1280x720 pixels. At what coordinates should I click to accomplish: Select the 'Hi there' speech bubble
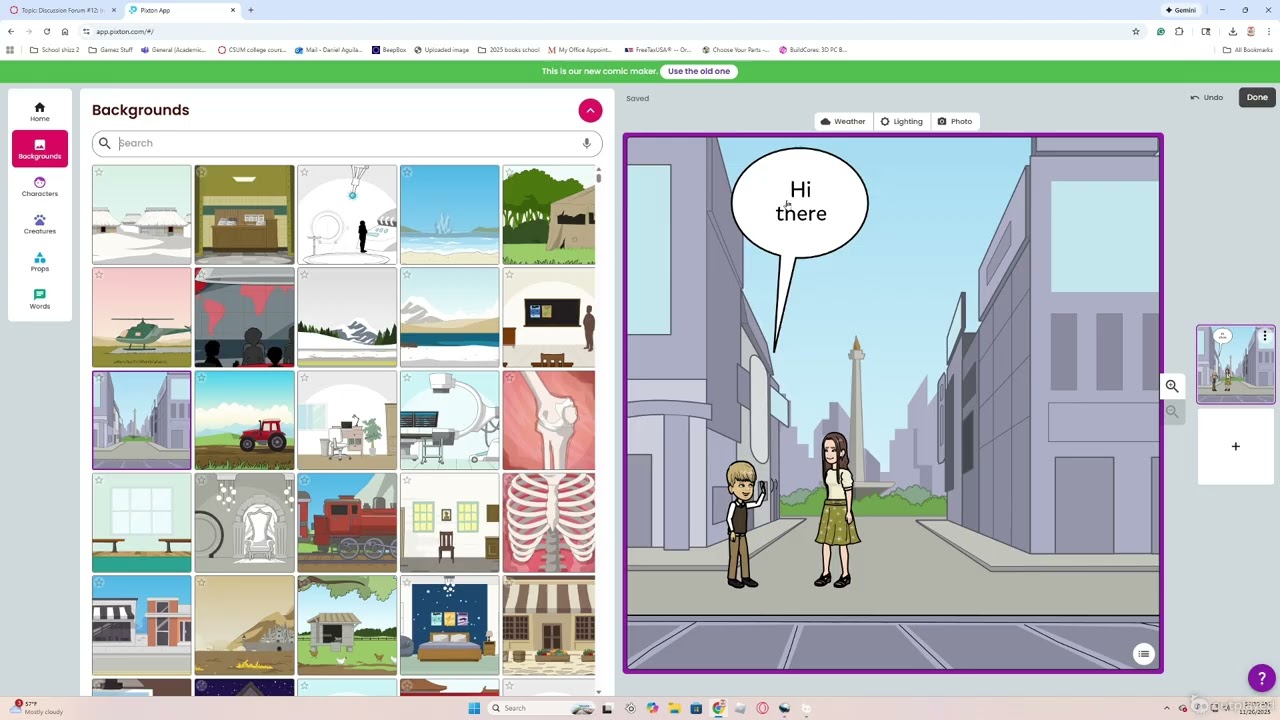tap(800, 203)
